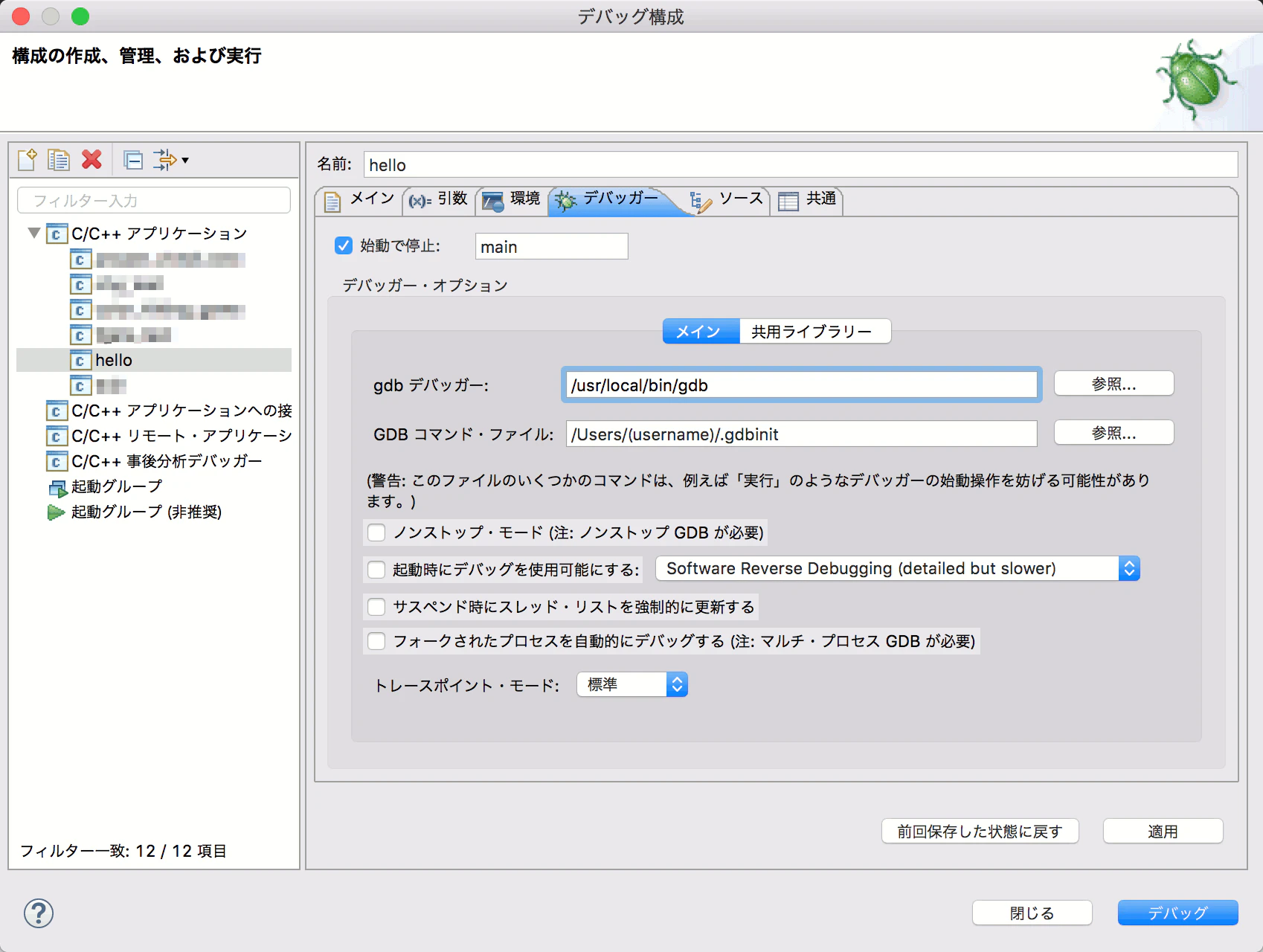Click the help question mark icon
The height and width of the screenshot is (952, 1263).
point(39,913)
